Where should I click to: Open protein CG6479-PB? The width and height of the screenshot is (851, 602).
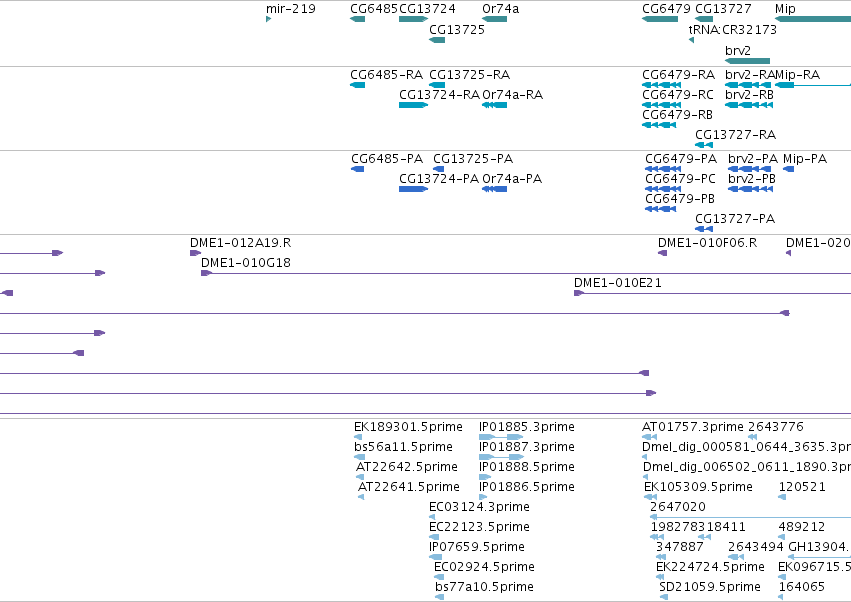pyautogui.click(x=680, y=199)
